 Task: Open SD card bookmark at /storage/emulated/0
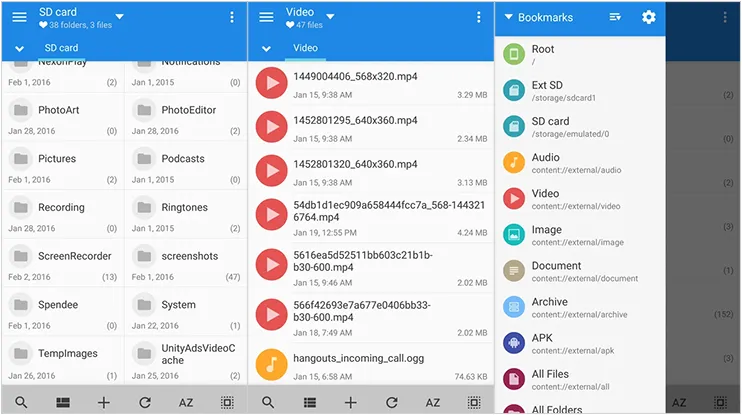pos(580,126)
